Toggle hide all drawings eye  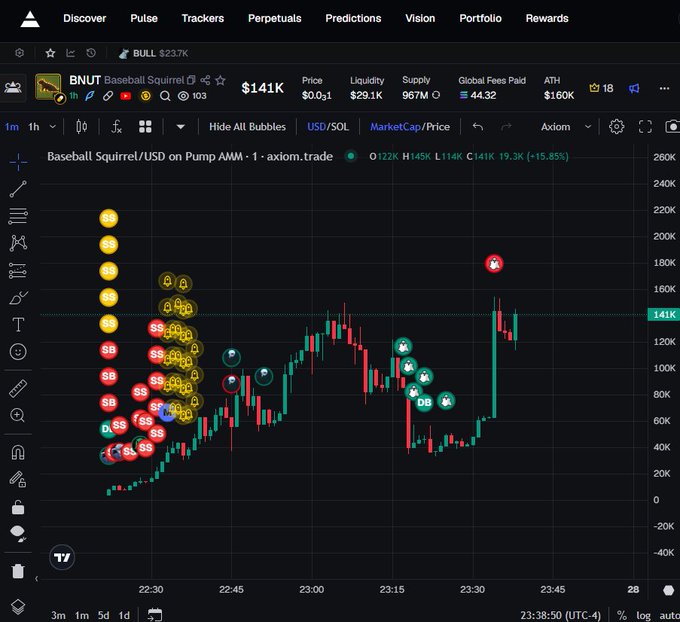click(x=18, y=533)
